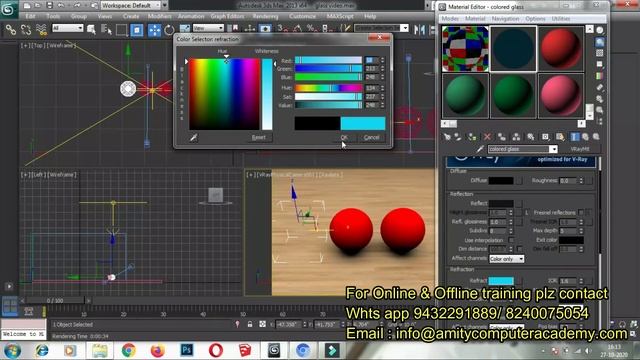This screenshot has height=360, width=640.
Task: Open the Rendering menu
Action: 265,16
